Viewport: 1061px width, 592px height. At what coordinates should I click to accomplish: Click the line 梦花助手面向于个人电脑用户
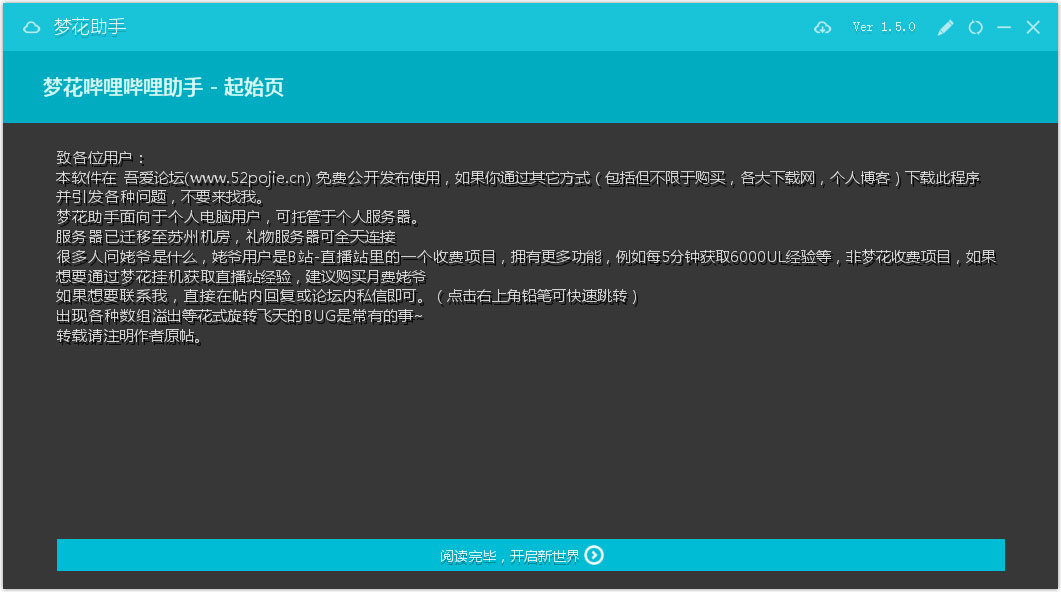[238, 217]
